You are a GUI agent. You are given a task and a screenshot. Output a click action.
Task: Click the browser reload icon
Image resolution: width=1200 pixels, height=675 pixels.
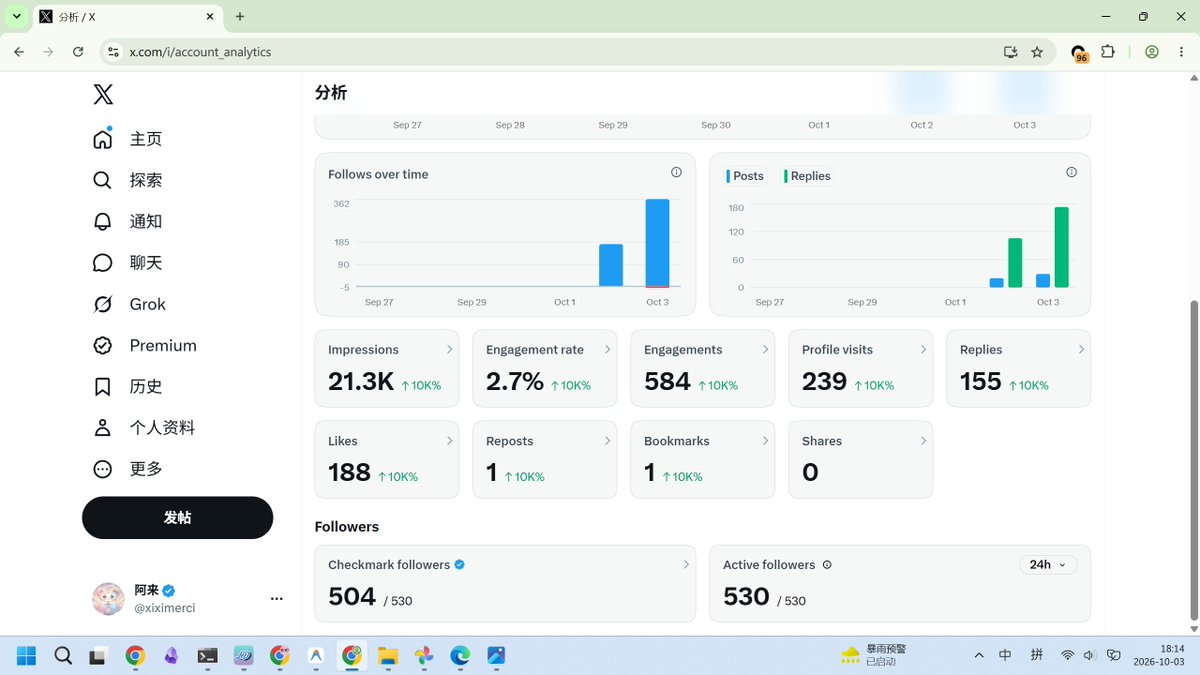tap(78, 52)
